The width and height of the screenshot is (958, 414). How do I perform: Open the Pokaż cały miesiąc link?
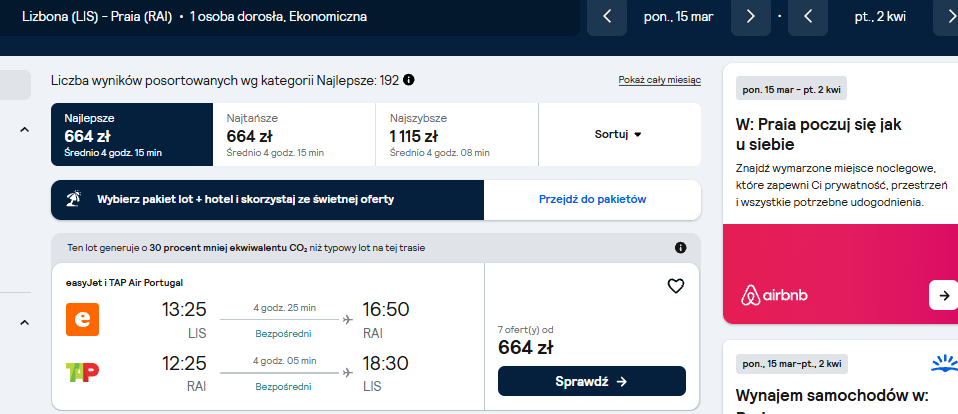click(x=659, y=80)
